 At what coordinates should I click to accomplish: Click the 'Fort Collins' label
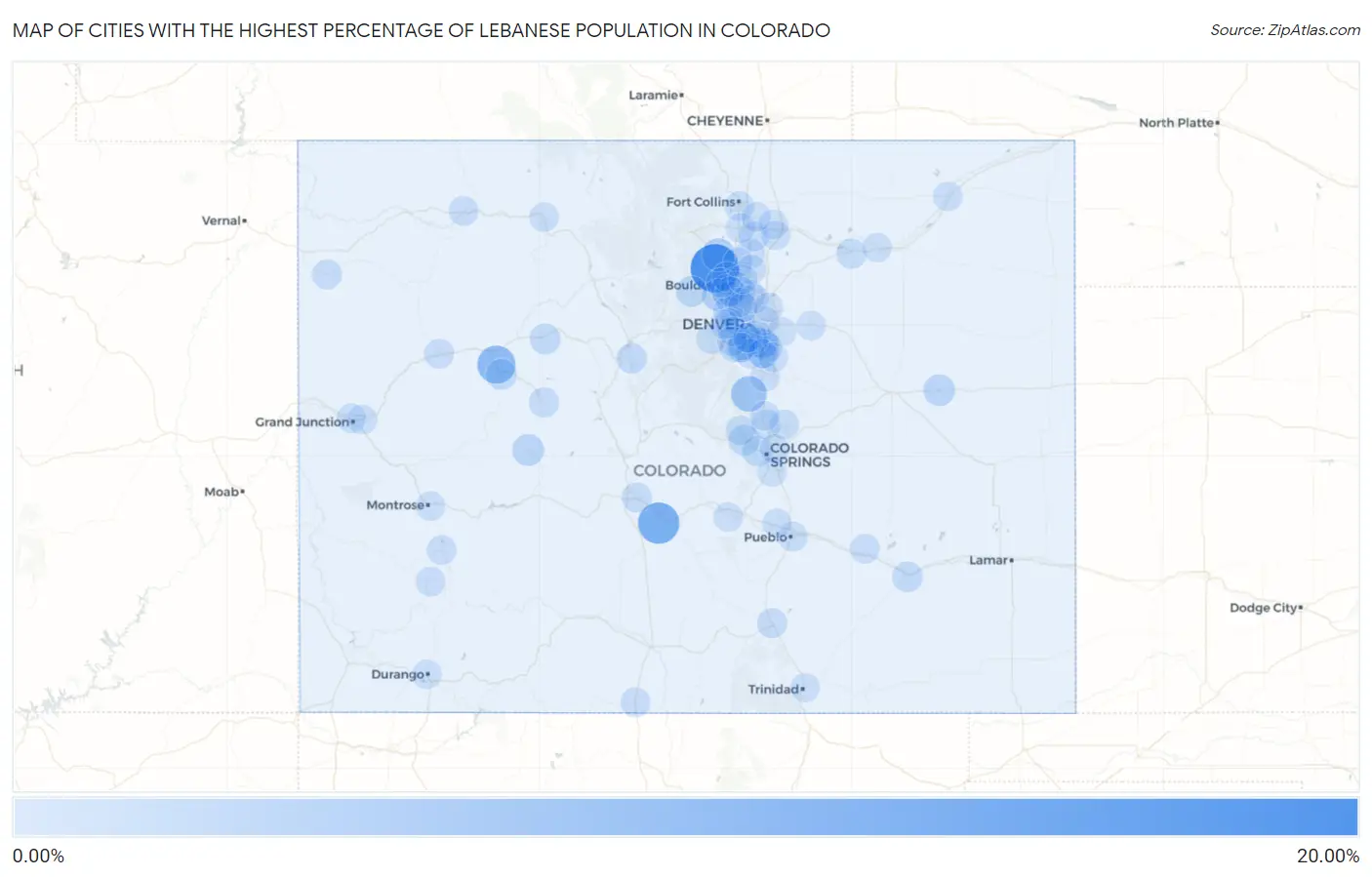coord(701,202)
